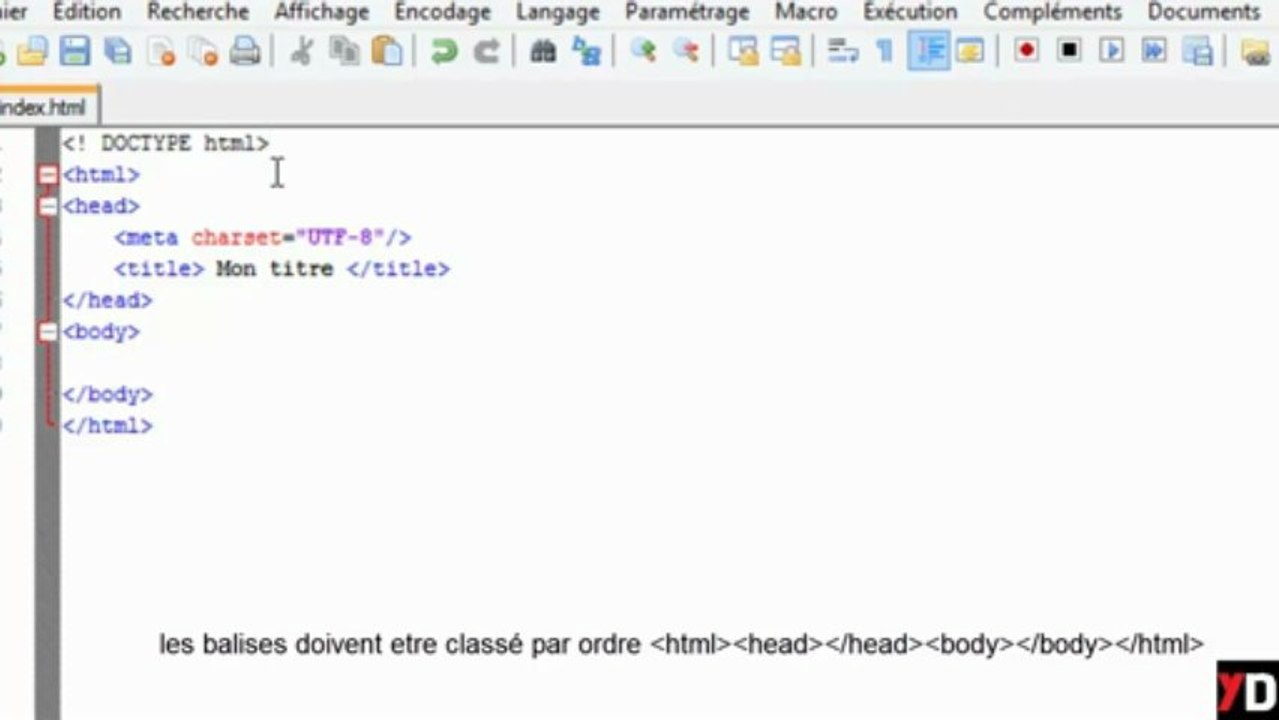This screenshot has height=720, width=1279.
Task: Stop macro recording with black square icon
Action: tap(1069, 50)
